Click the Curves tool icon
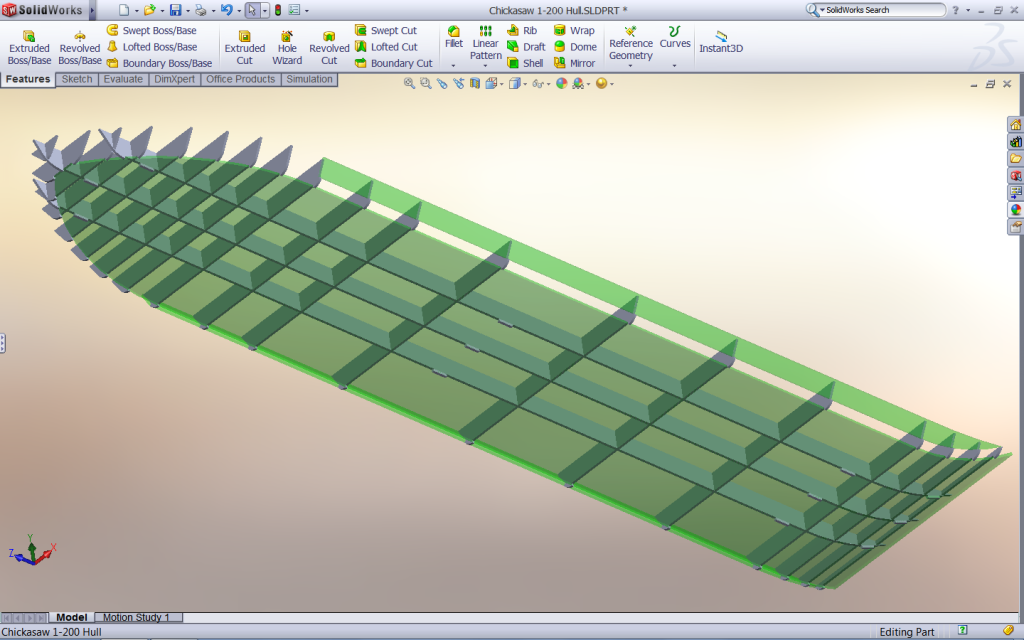1024x640 pixels. [x=675, y=31]
